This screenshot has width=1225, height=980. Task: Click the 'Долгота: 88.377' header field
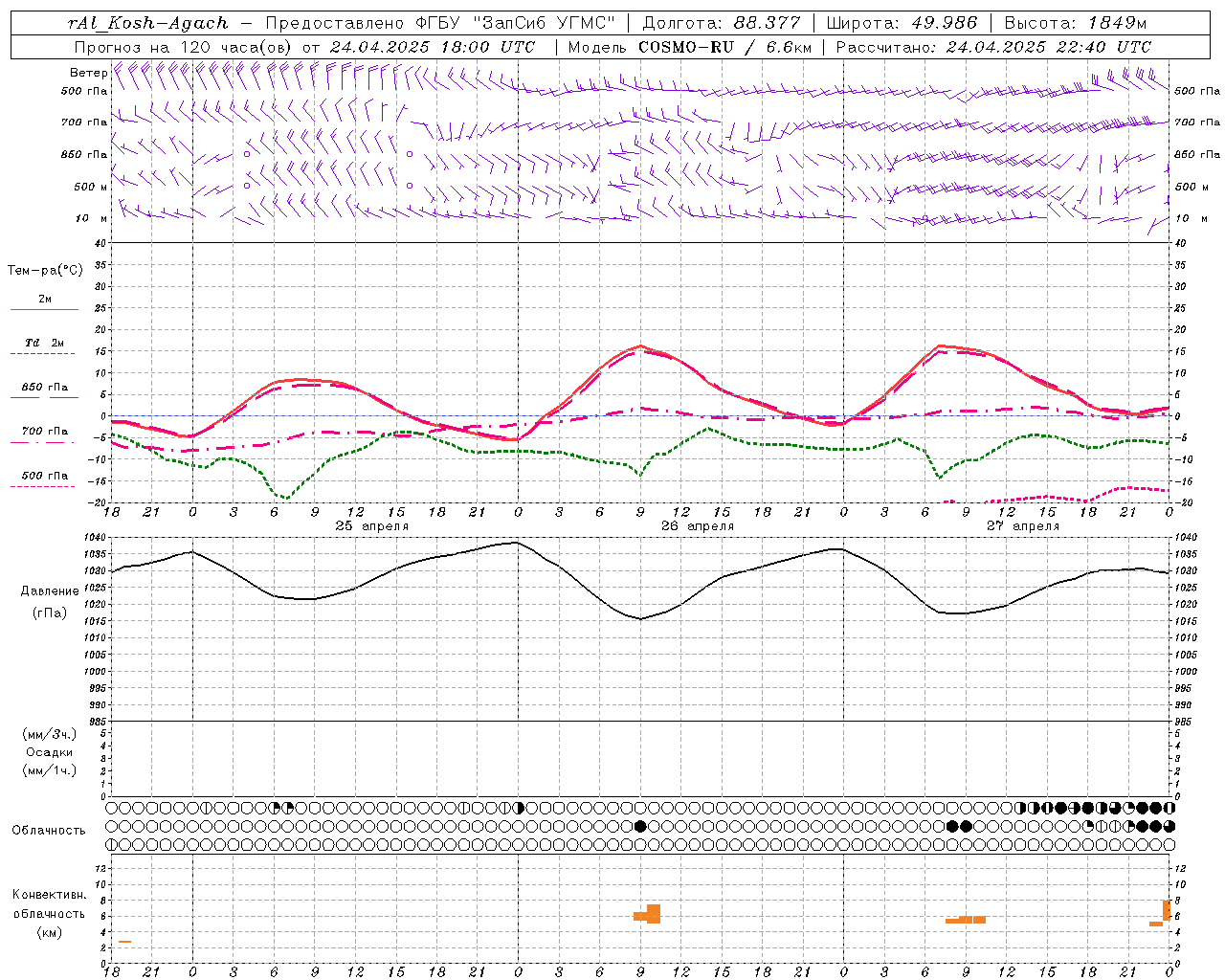coord(720,23)
